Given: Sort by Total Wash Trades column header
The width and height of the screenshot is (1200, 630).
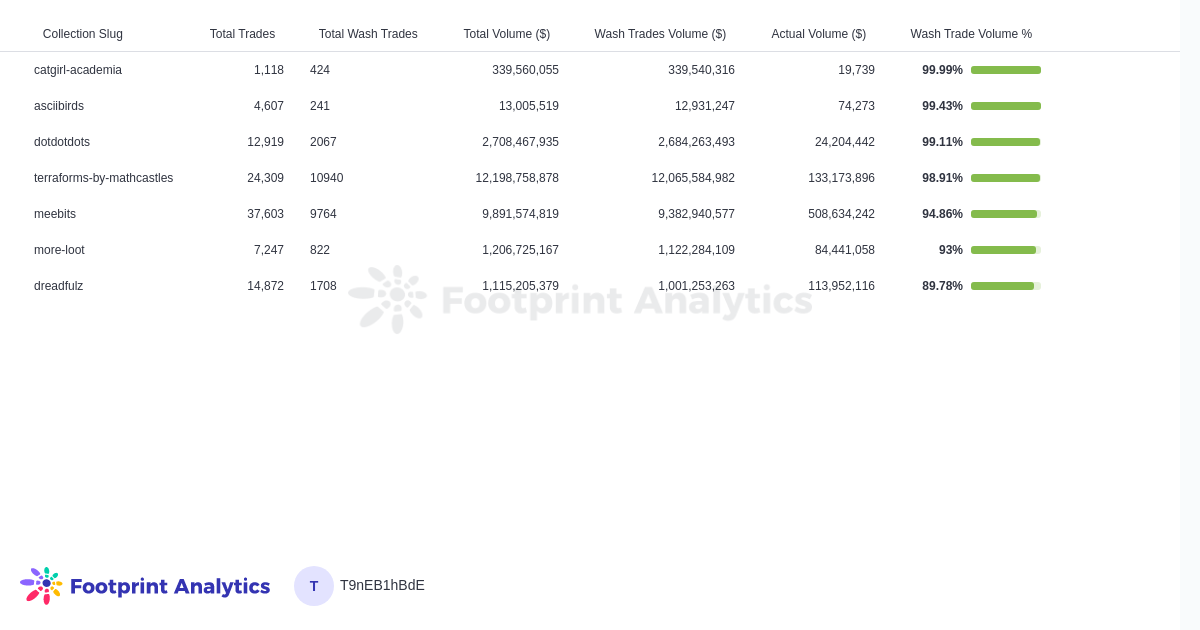Looking at the screenshot, I should [368, 34].
